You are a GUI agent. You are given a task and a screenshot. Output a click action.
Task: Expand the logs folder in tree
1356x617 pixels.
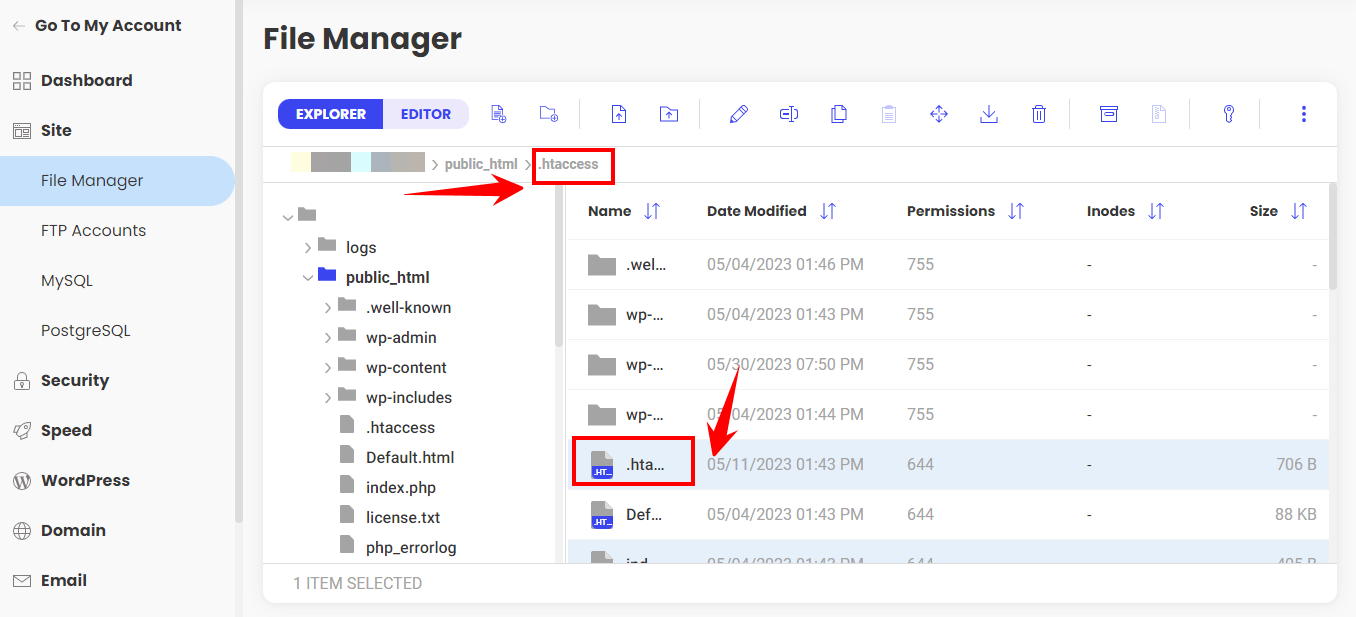tap(308, 247)
